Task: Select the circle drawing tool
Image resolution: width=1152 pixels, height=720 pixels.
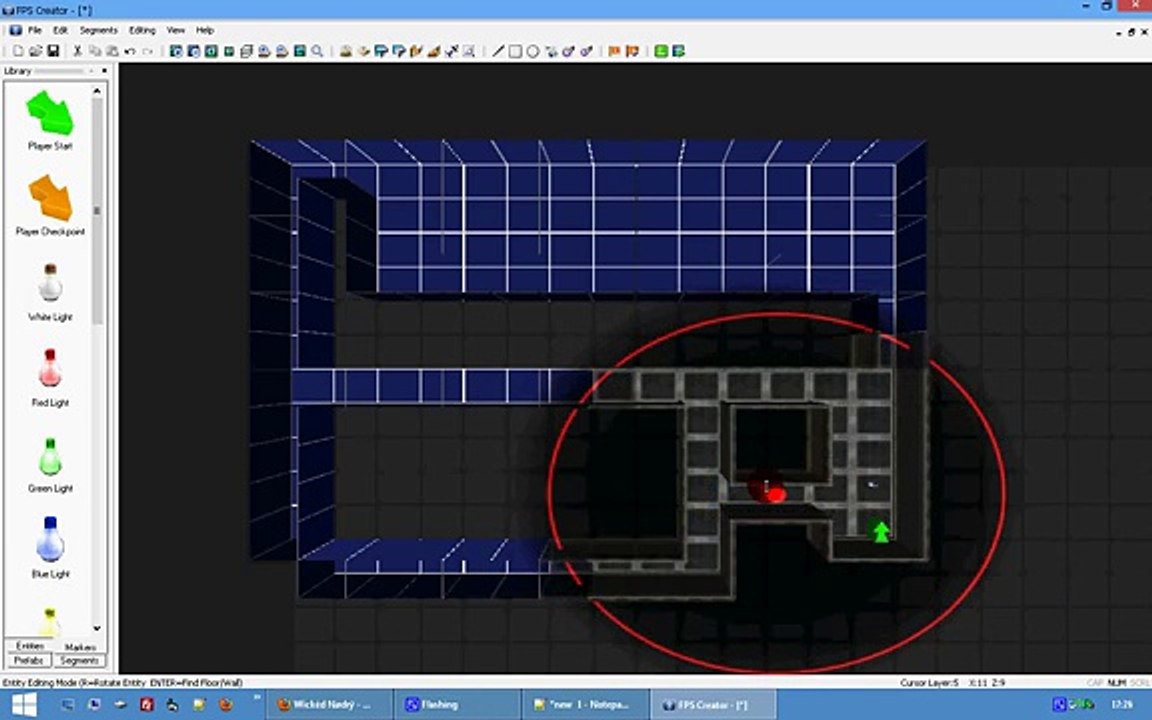Action: click(533, 51)
